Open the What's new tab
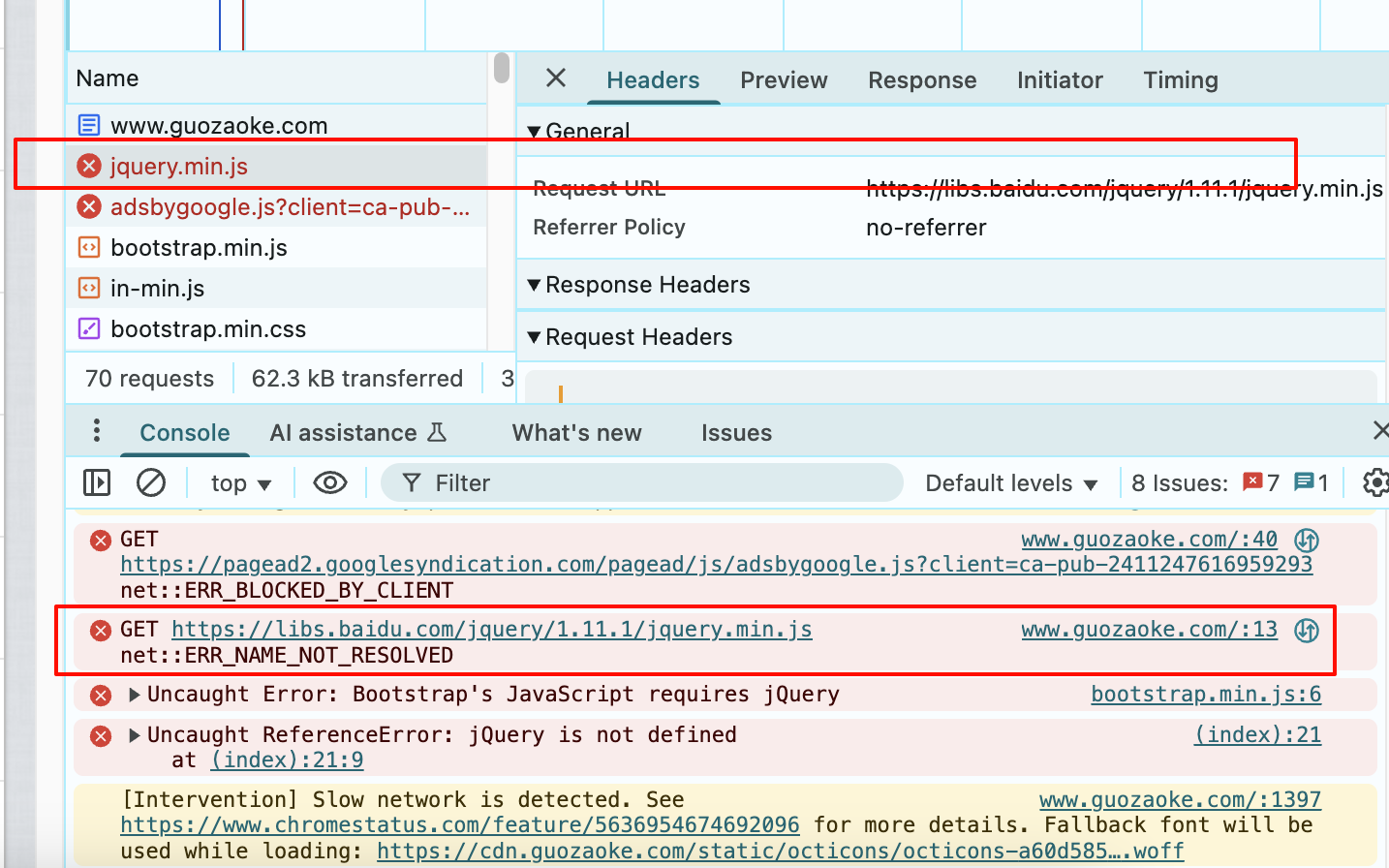Screen dimensions: 1389x868 577,433
